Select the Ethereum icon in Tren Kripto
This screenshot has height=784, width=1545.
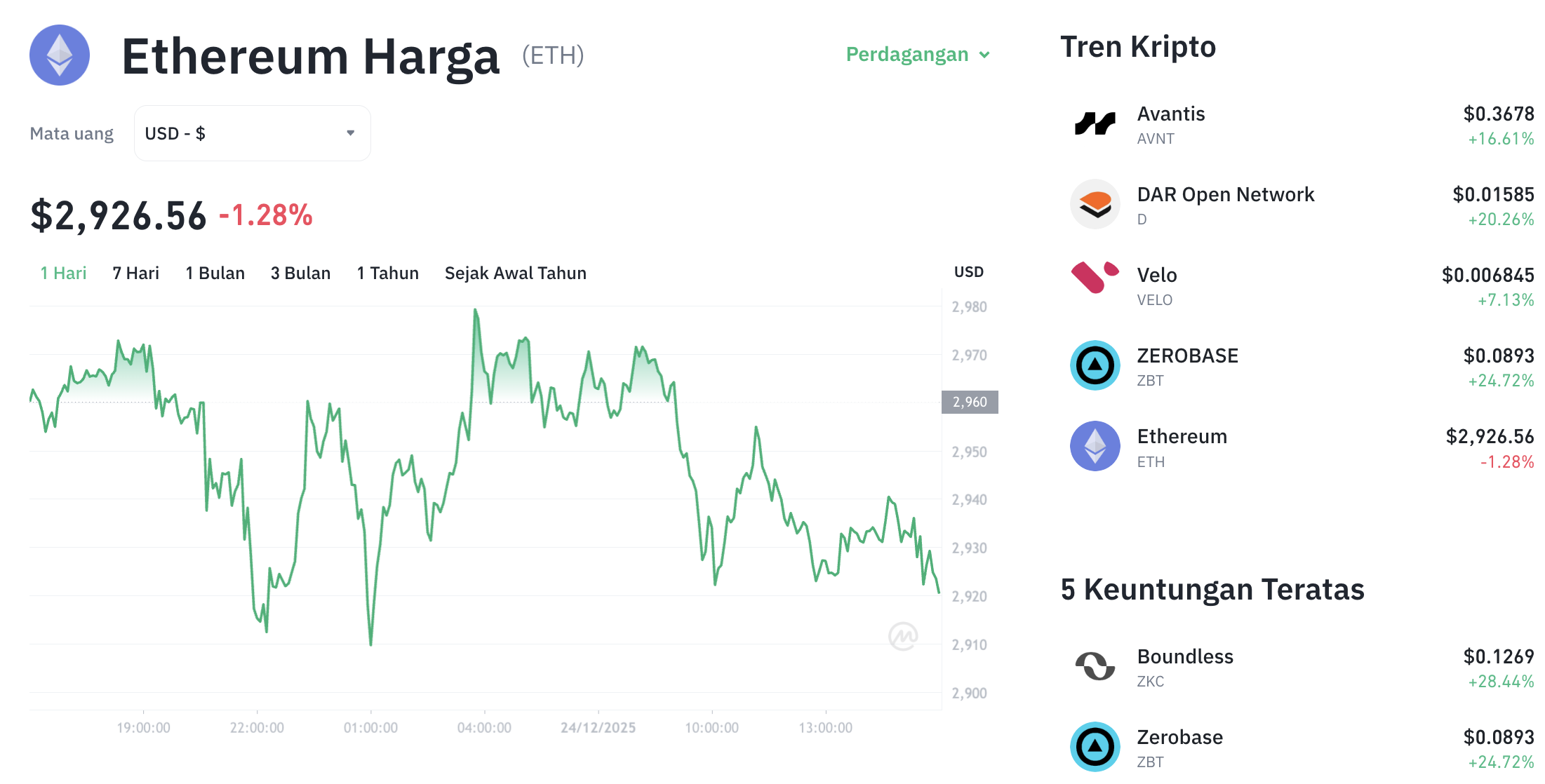coord(1095,447)
